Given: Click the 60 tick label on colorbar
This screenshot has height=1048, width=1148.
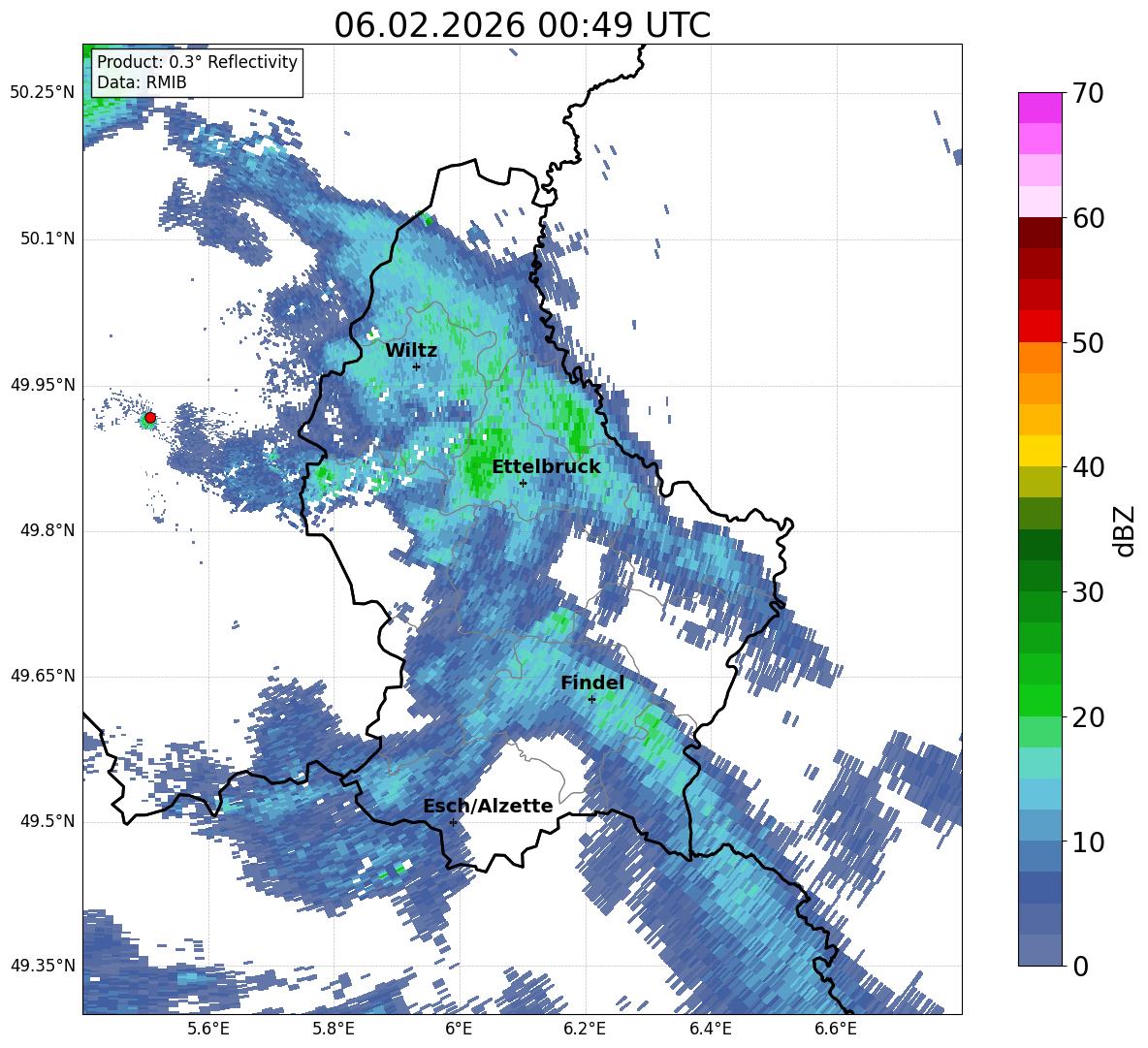Looking at the screenshot, I should (x=1088, y=218).
